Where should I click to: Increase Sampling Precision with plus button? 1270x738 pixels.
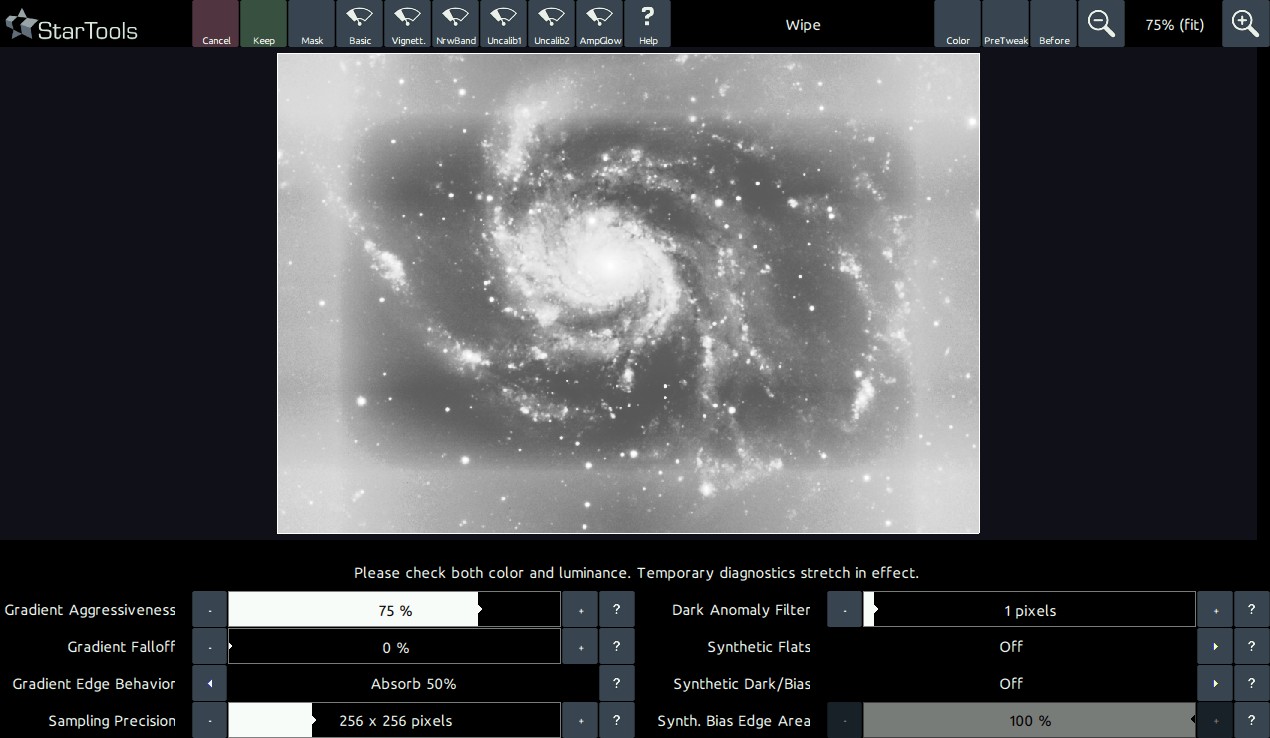[x=580, y=721]
